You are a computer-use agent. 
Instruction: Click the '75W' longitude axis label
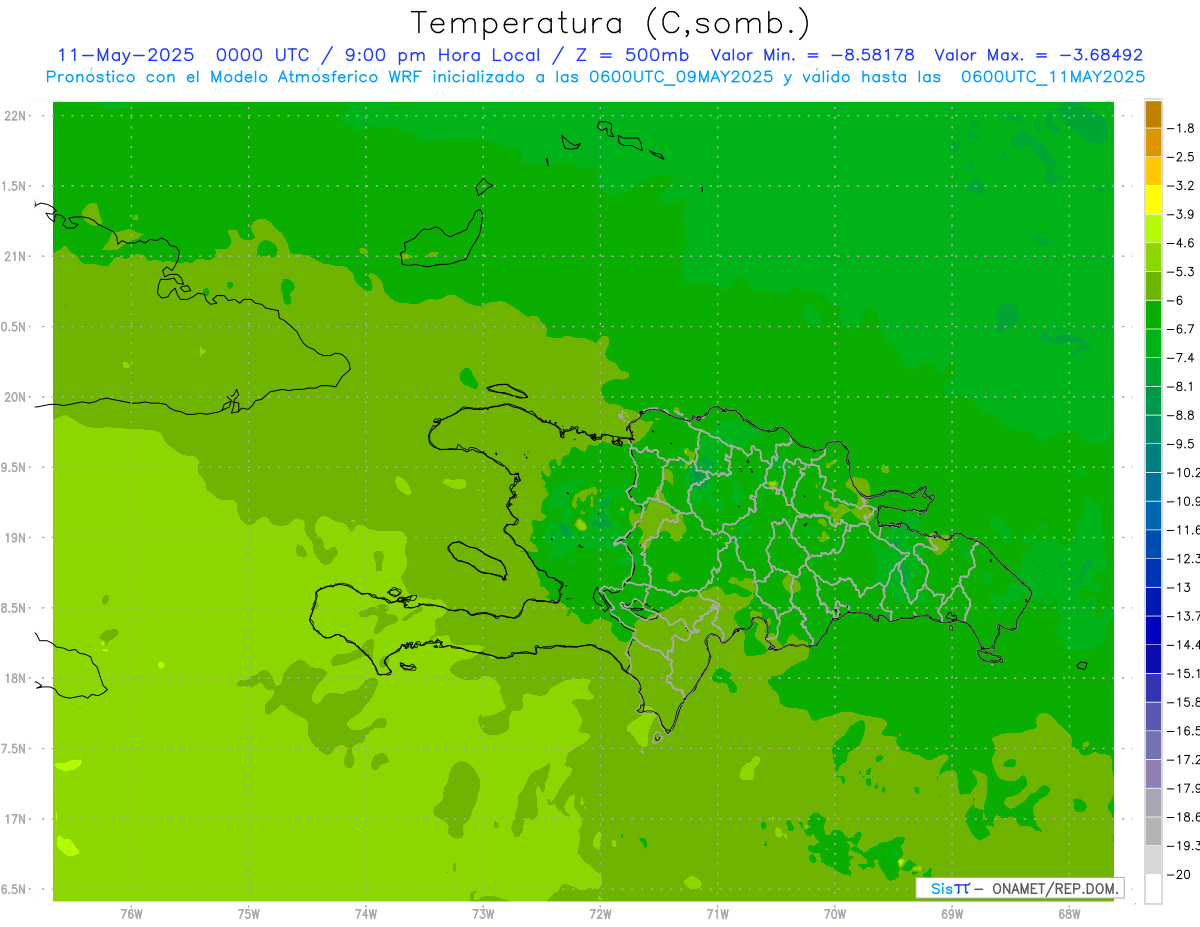click(x=248, y=912)
